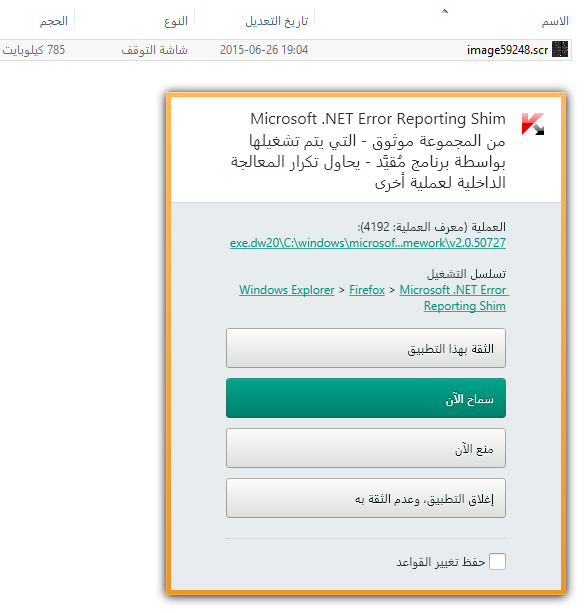
Task: Open the Firefox link in launch chain
Action: pos(367,290)
